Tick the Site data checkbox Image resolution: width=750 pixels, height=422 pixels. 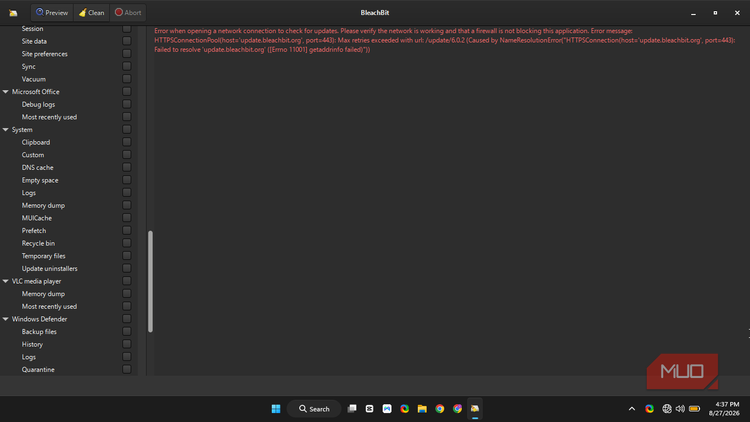(x=127, y=41)
